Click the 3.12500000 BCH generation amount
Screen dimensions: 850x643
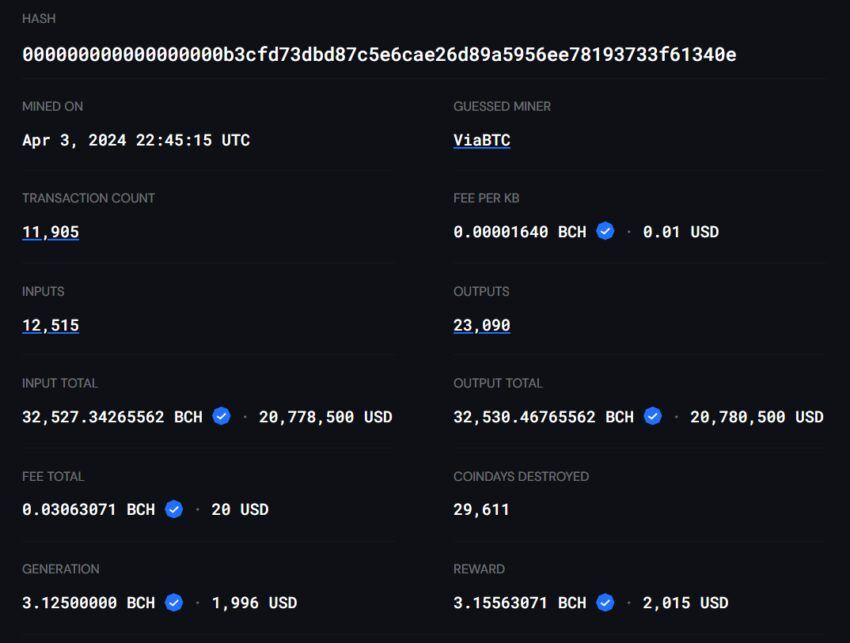[88, 603]
